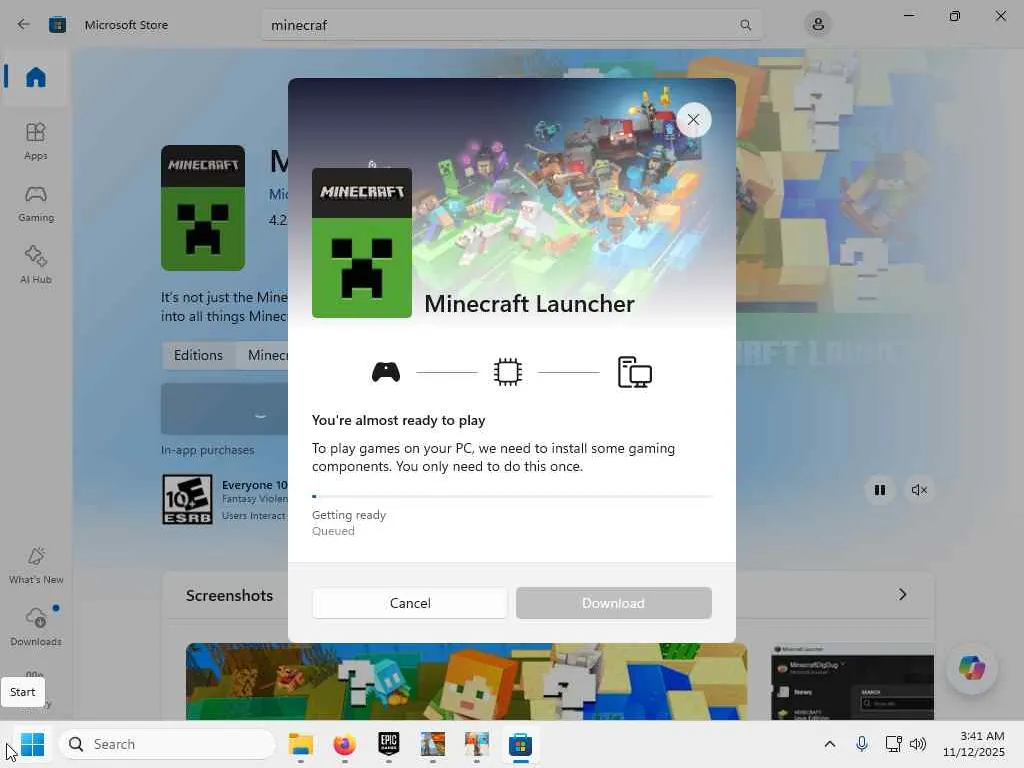Open the clock showing 3:41 AM
The image size is (1024, 768).
(x=974, y=744)
